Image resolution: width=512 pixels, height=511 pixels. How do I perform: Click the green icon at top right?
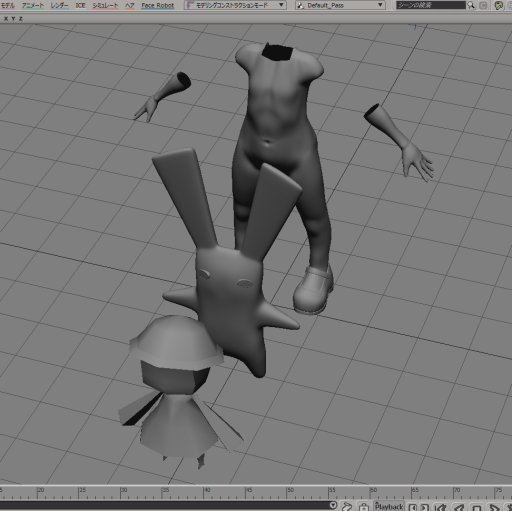tap(499, 5)
